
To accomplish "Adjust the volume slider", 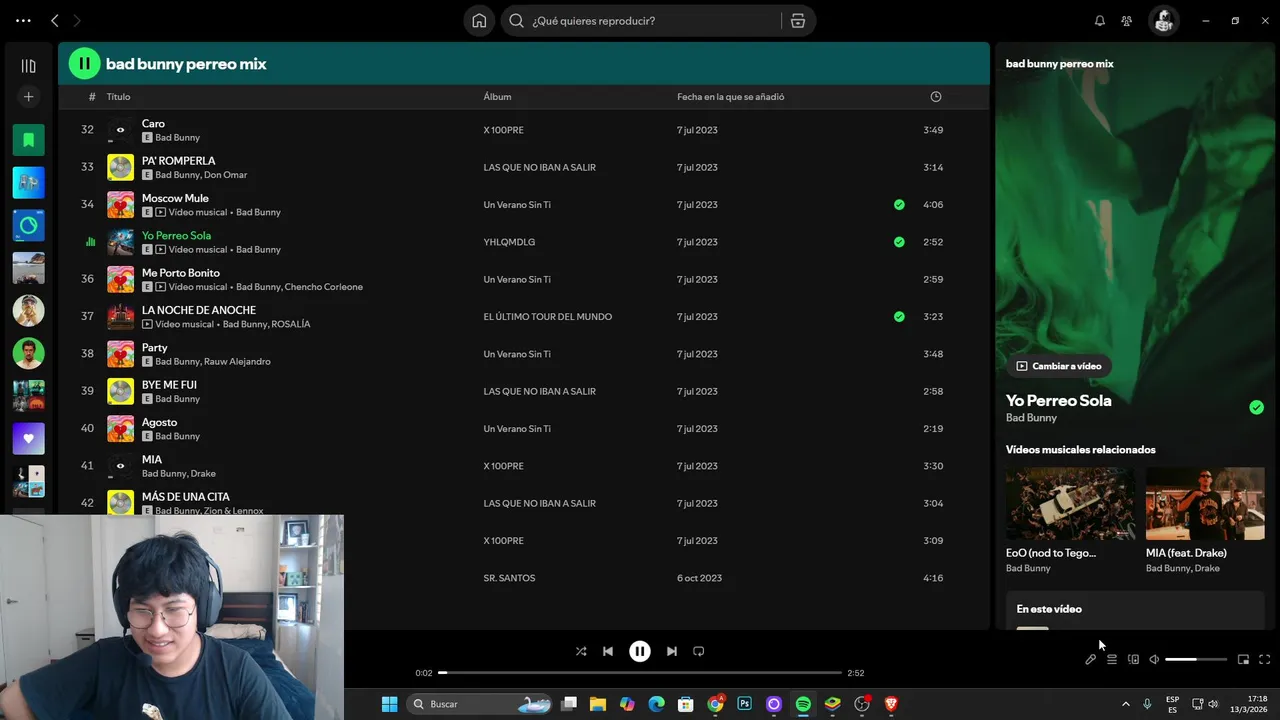I will pos(1196,660).
